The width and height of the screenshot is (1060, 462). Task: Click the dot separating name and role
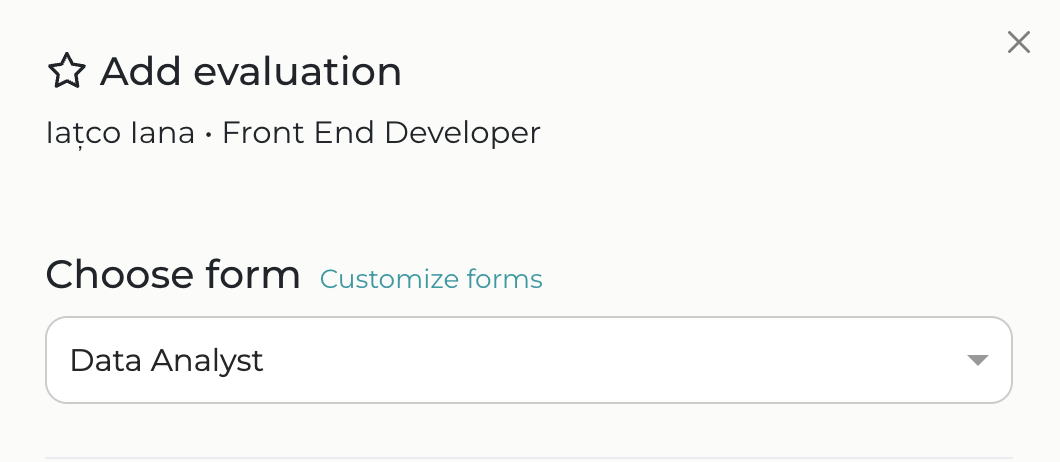coord(208,133)
